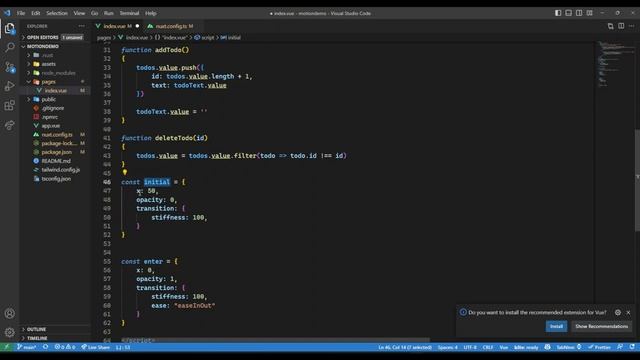Click the Live Share status bar item
This screenshot has height=360, width=640.
click(96, 347)
